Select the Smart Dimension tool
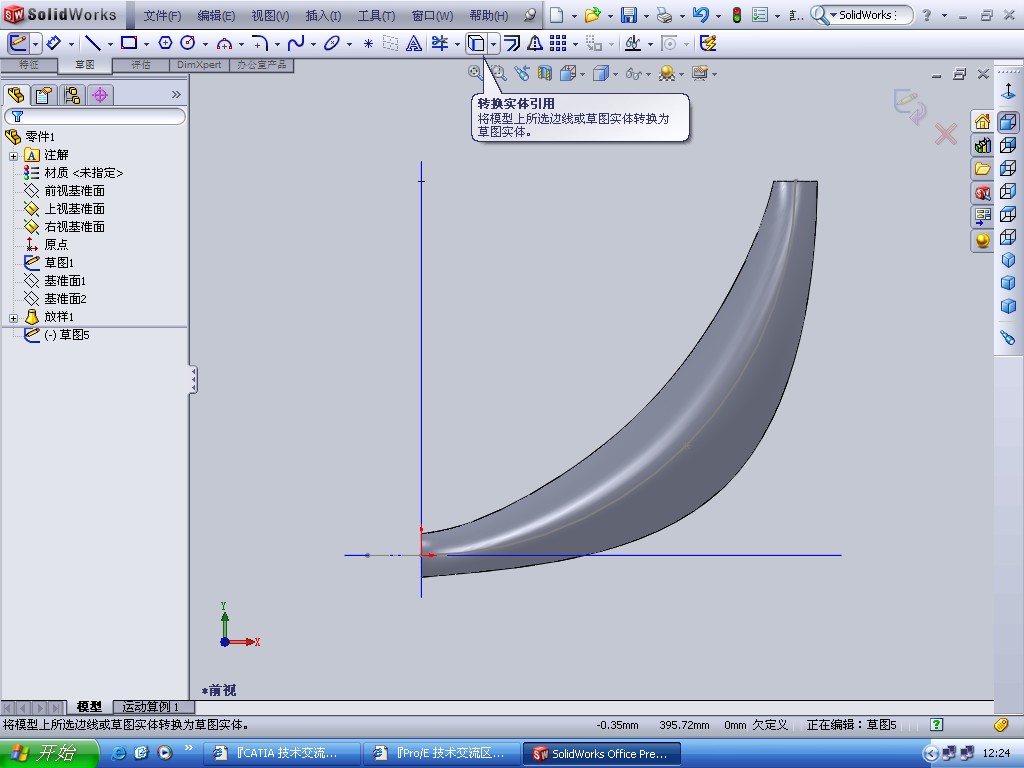 point(54,44)
